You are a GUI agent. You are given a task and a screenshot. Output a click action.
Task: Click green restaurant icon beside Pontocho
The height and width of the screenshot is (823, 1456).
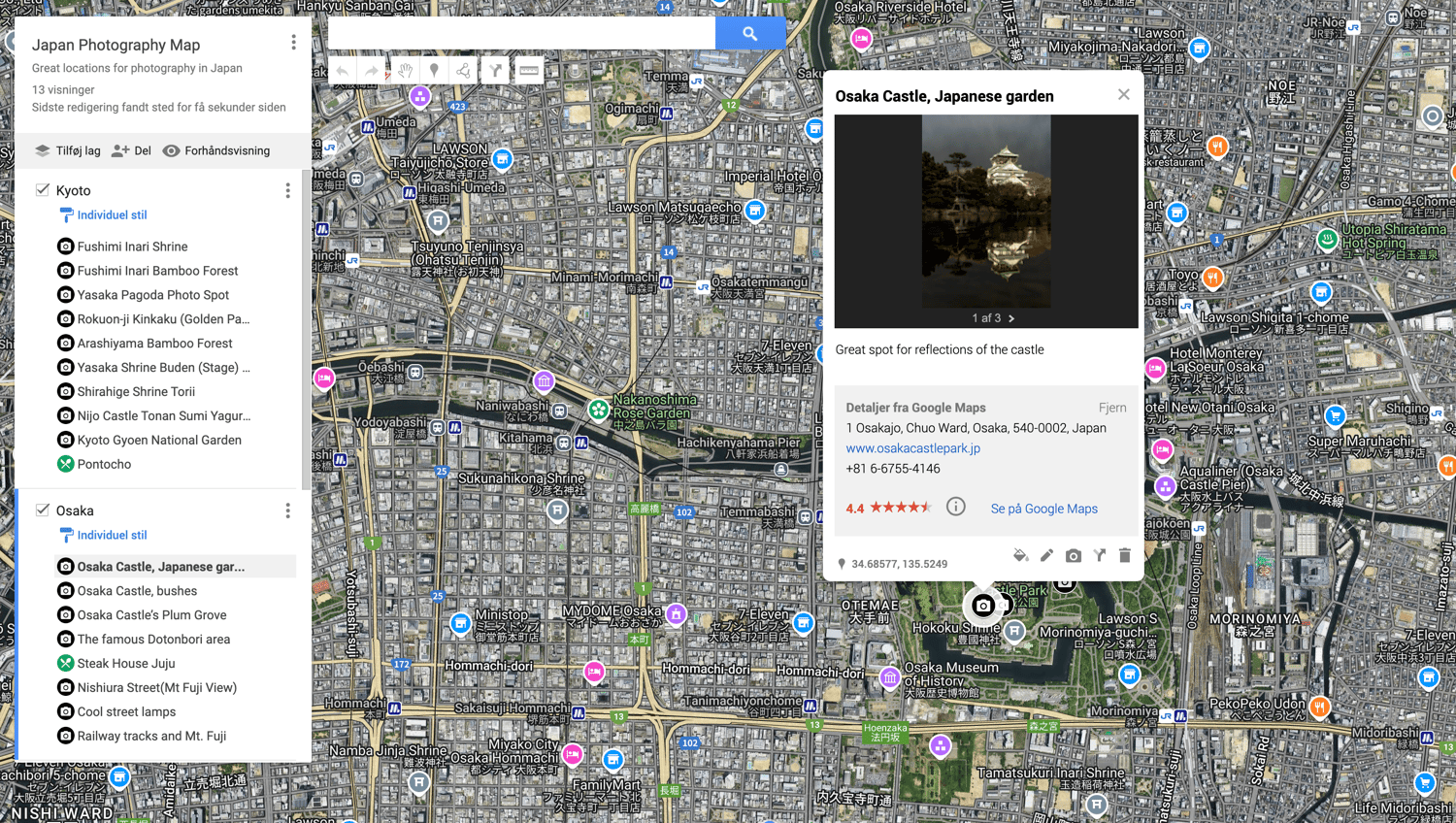point(65,464)
